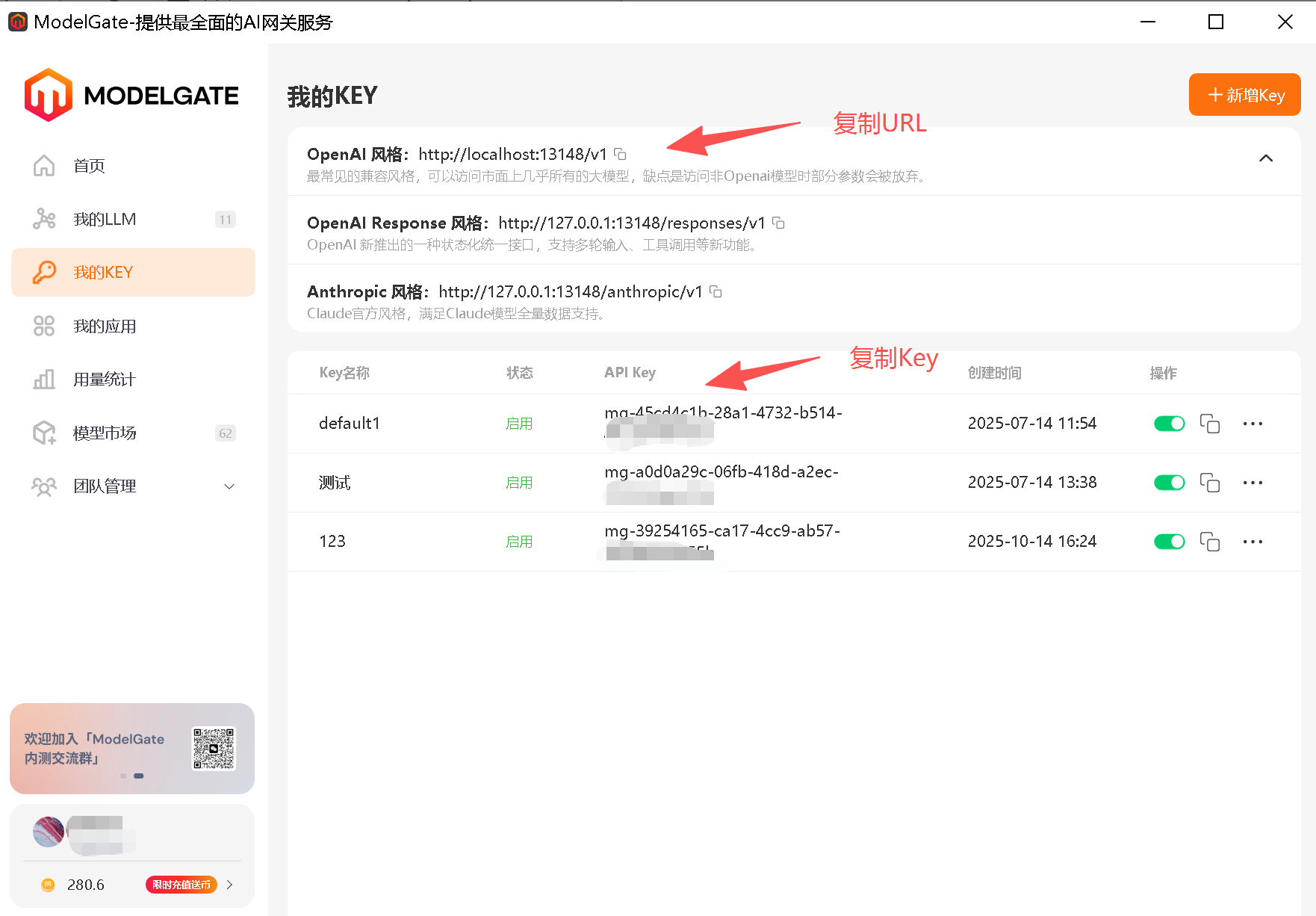Switch to first banner carousel dot
Image resolution: width=1316 pixels, height=916 pixels.
[123, 776]
